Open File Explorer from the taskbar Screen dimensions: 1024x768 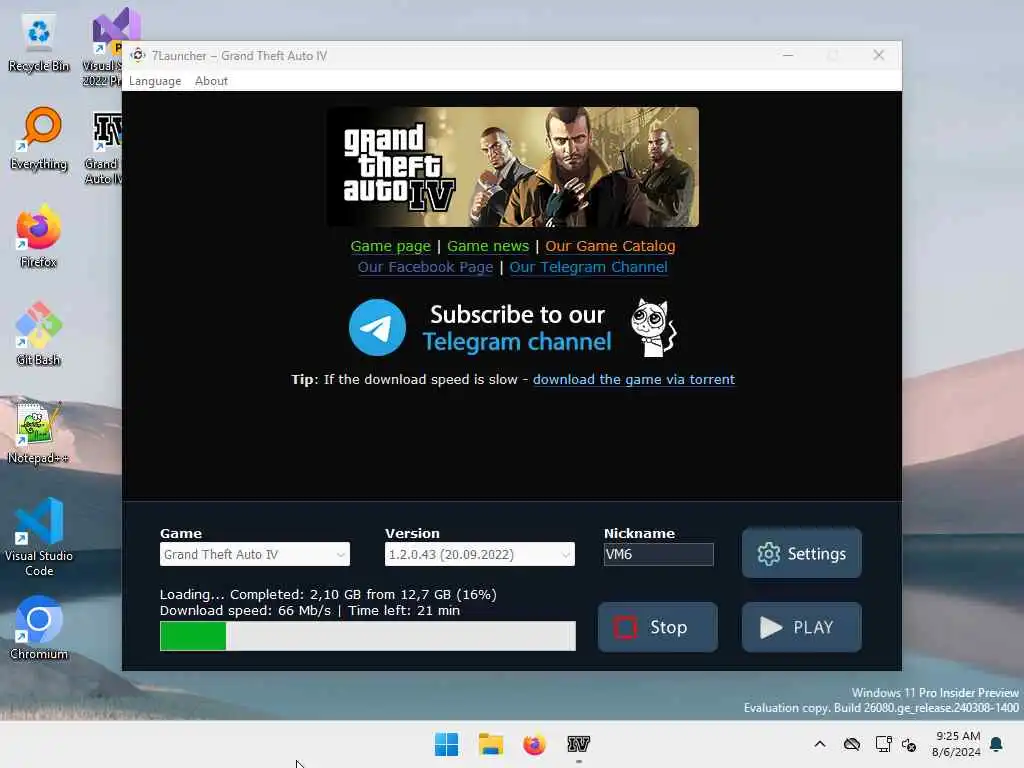(490, 744)
